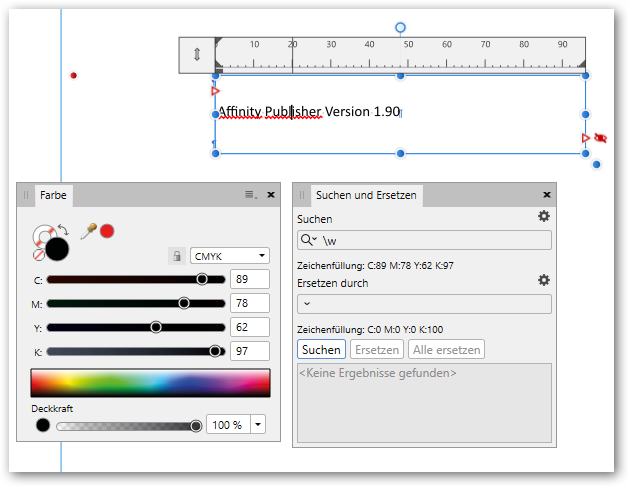Adjust the M magenta slider handle
The width and height of the screenshot is (628, 486).
coord(184,303)
